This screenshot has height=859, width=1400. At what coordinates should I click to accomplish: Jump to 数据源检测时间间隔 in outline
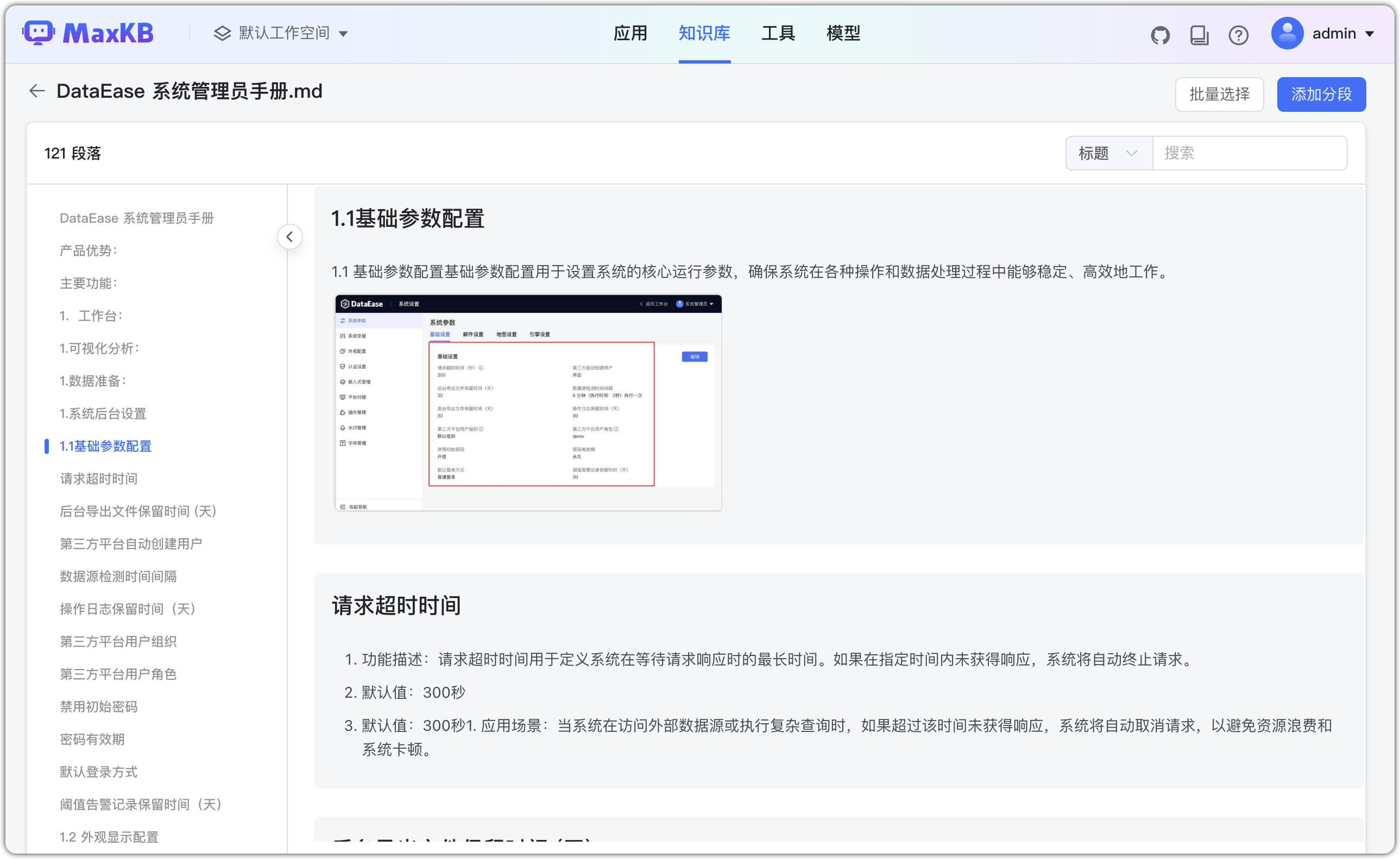[118, 577]
